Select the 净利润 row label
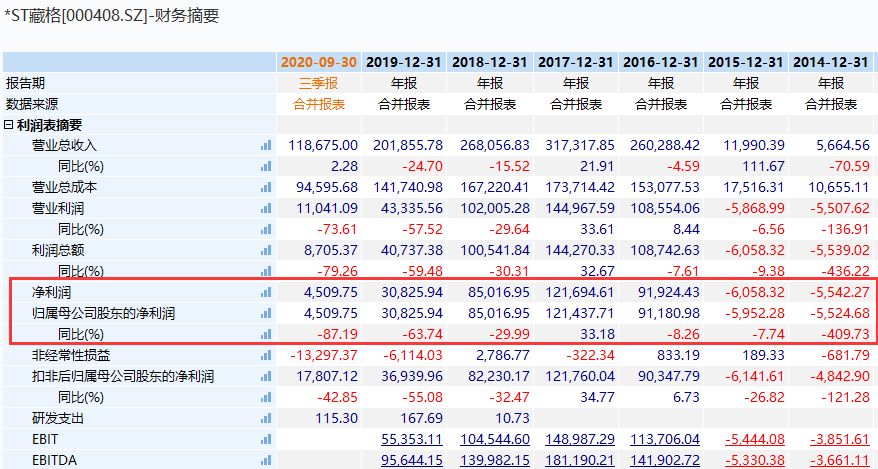The width and height of the screenshot is (878, 469). coord(52,292)
